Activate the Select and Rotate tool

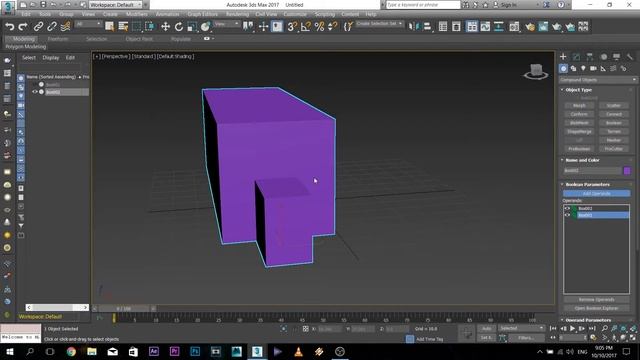pyautogui.click(x=179, y=27)
